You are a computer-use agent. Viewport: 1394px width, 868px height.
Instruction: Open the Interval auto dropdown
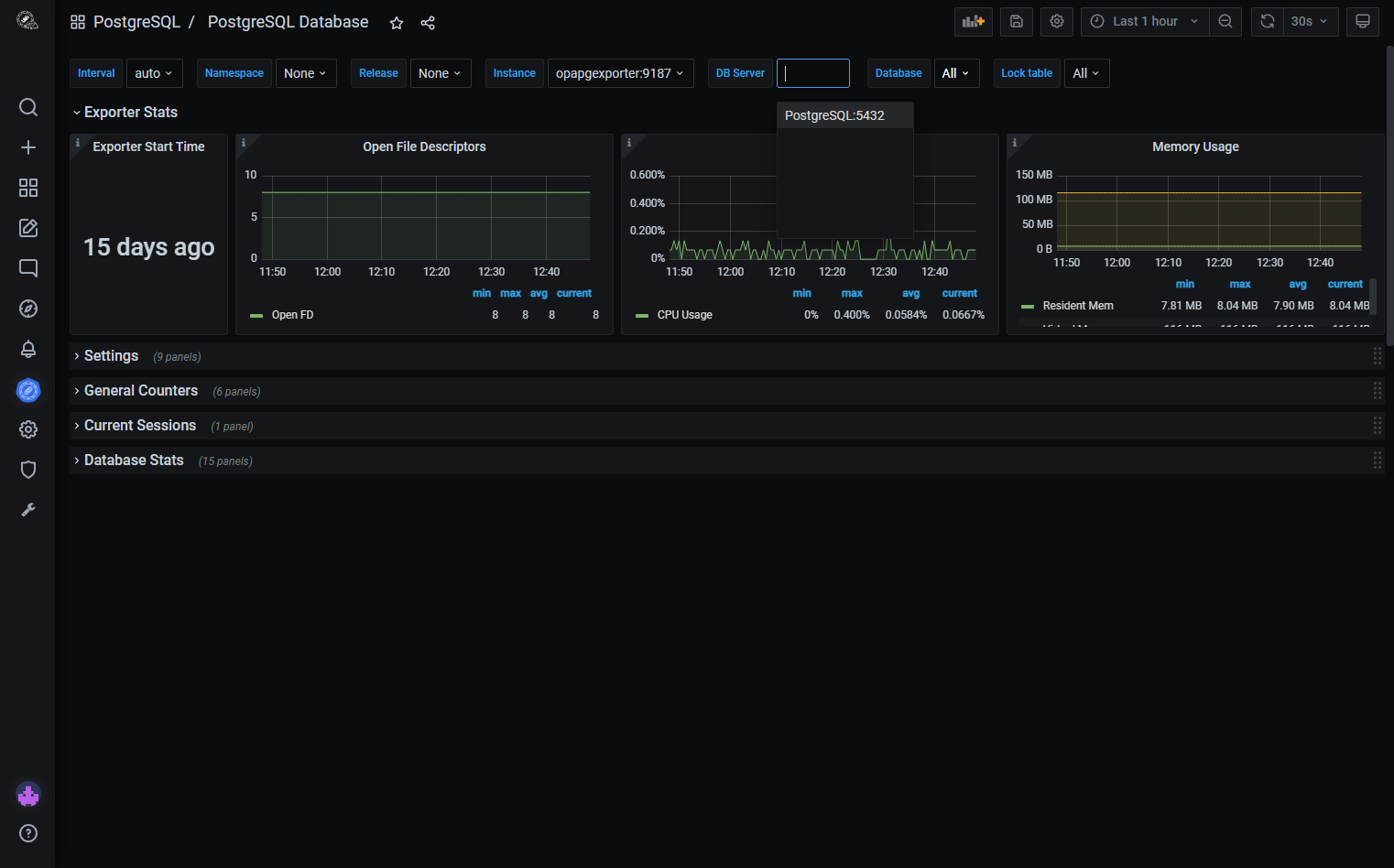point(154,73)
